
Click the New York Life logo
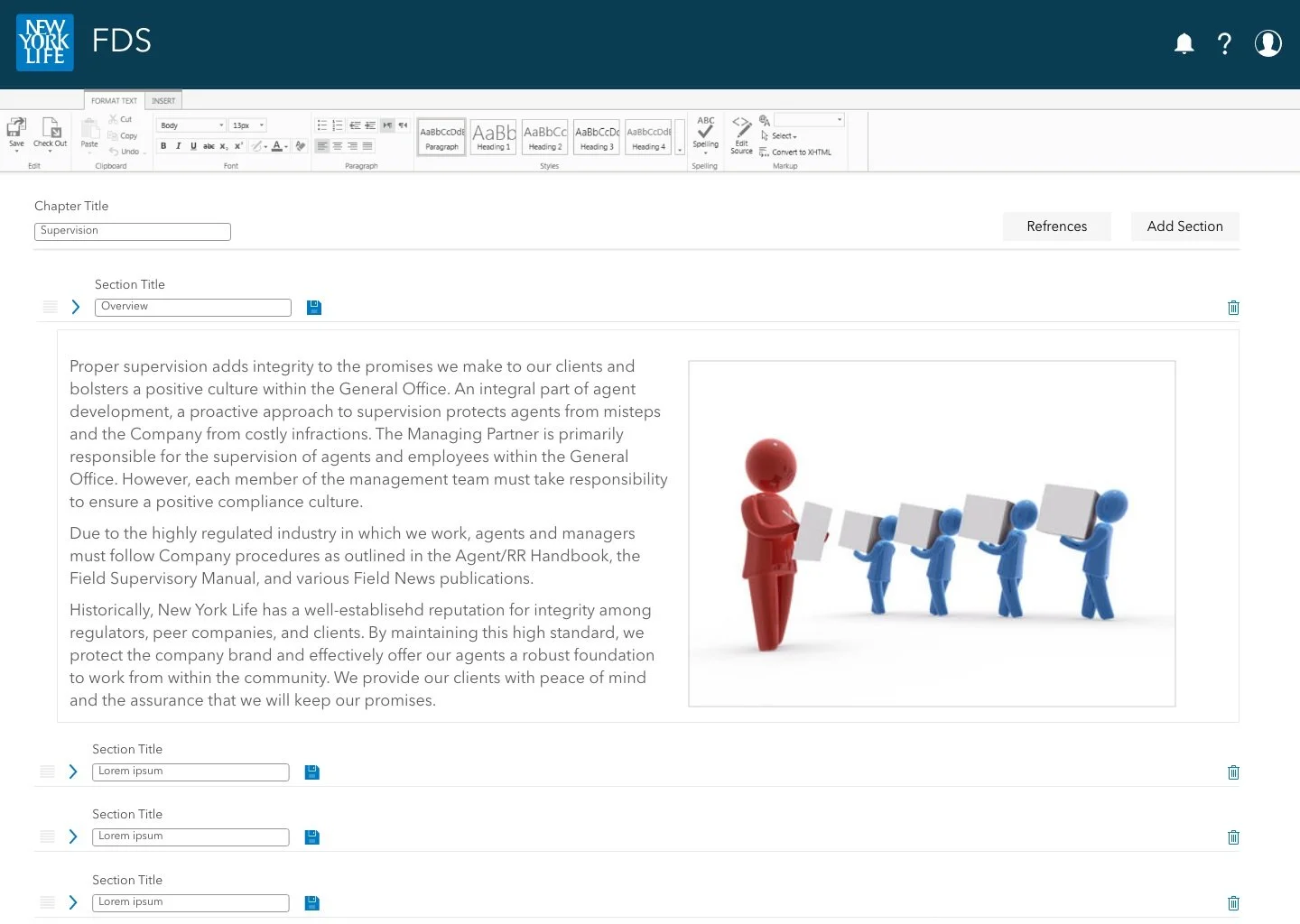[x=45, y=42]
